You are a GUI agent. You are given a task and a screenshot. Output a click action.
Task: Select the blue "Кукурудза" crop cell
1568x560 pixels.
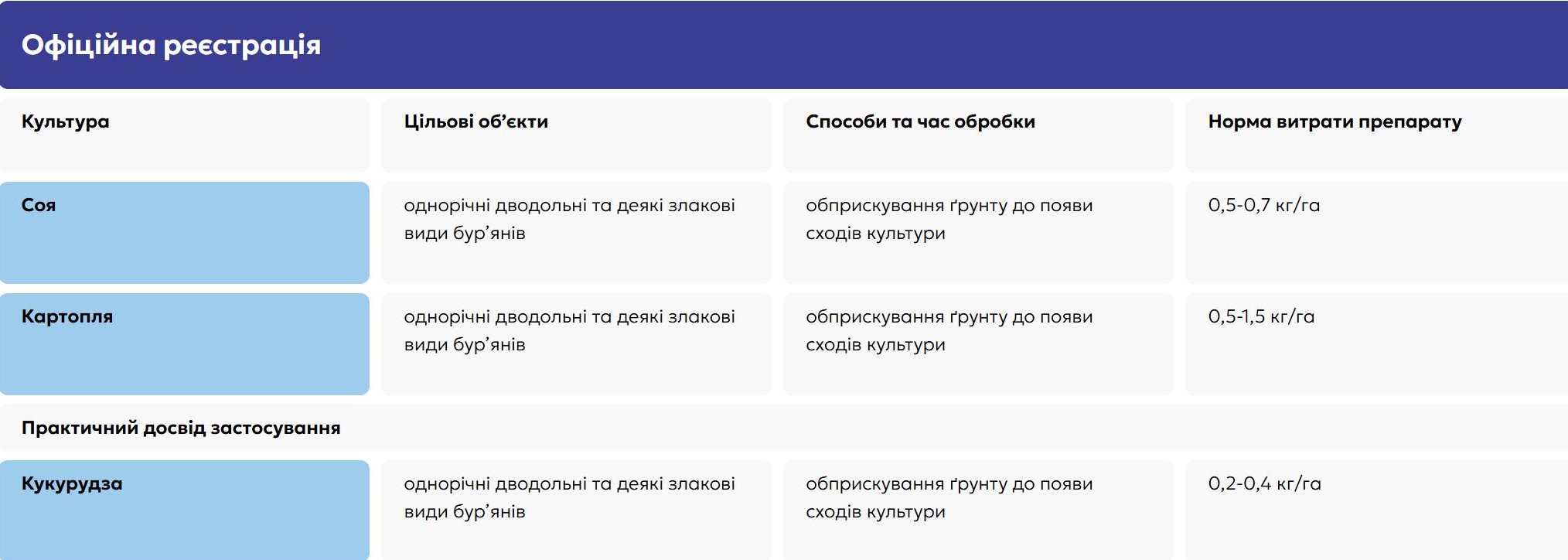tap(185, 510)
